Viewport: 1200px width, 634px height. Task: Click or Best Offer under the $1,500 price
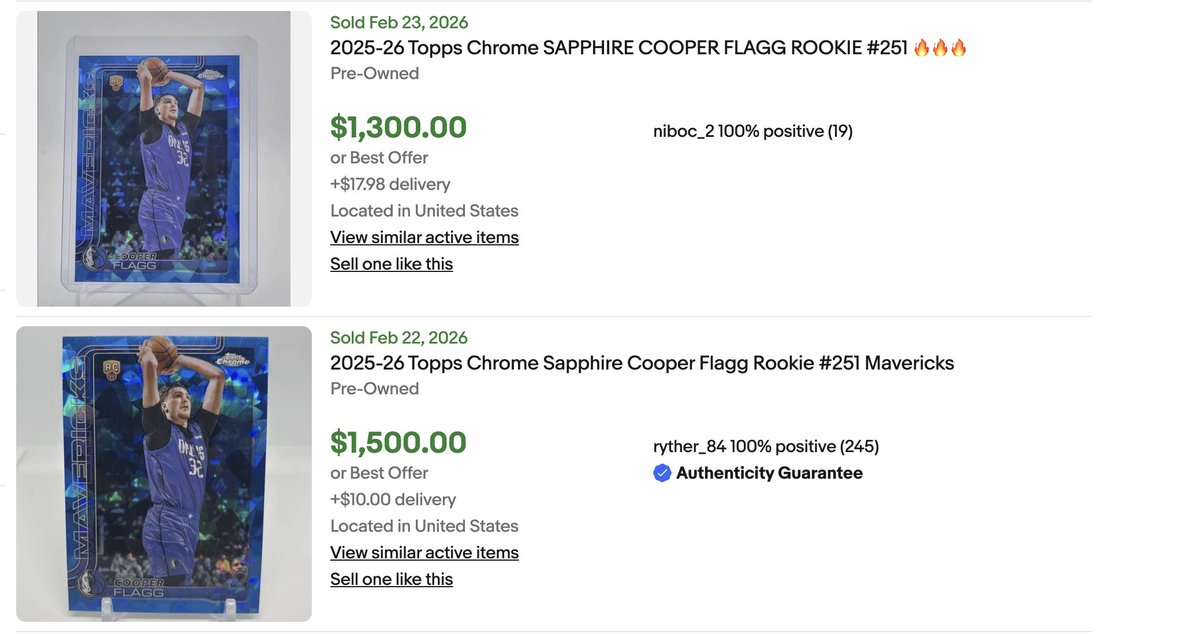pos(379,473)
